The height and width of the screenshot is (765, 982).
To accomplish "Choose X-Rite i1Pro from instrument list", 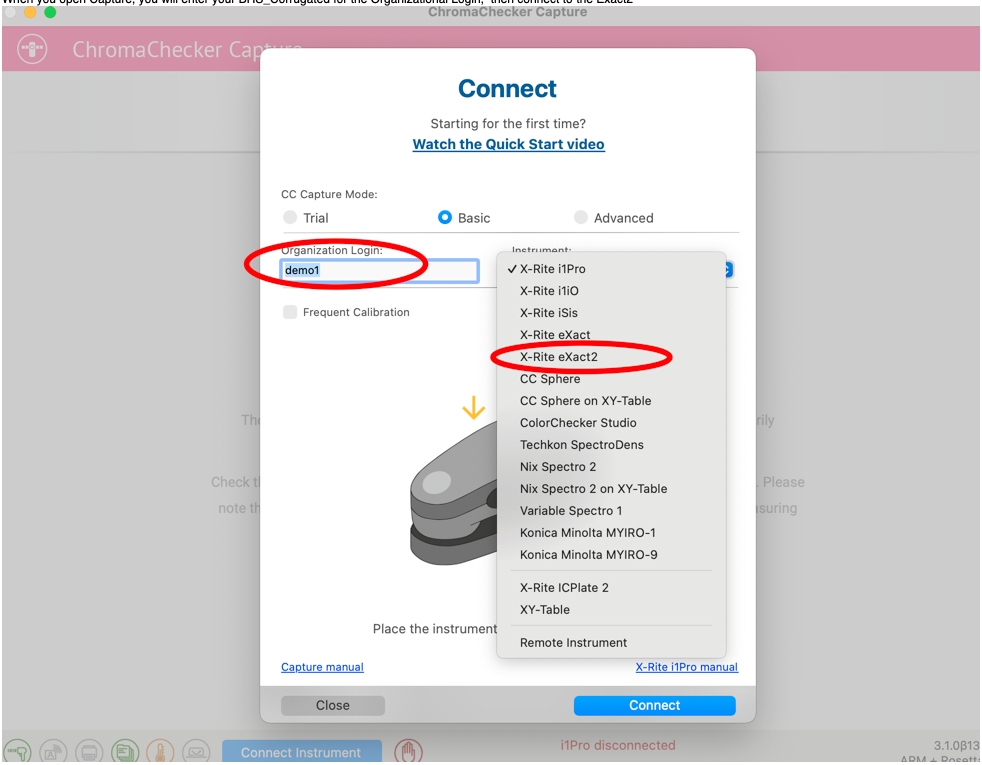I will pos(611,269).
